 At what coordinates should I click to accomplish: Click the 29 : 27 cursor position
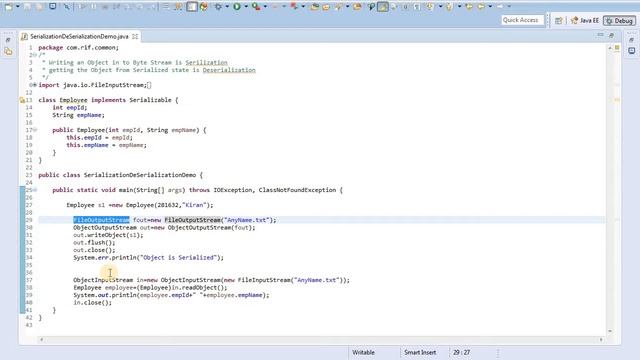[461, 353]
